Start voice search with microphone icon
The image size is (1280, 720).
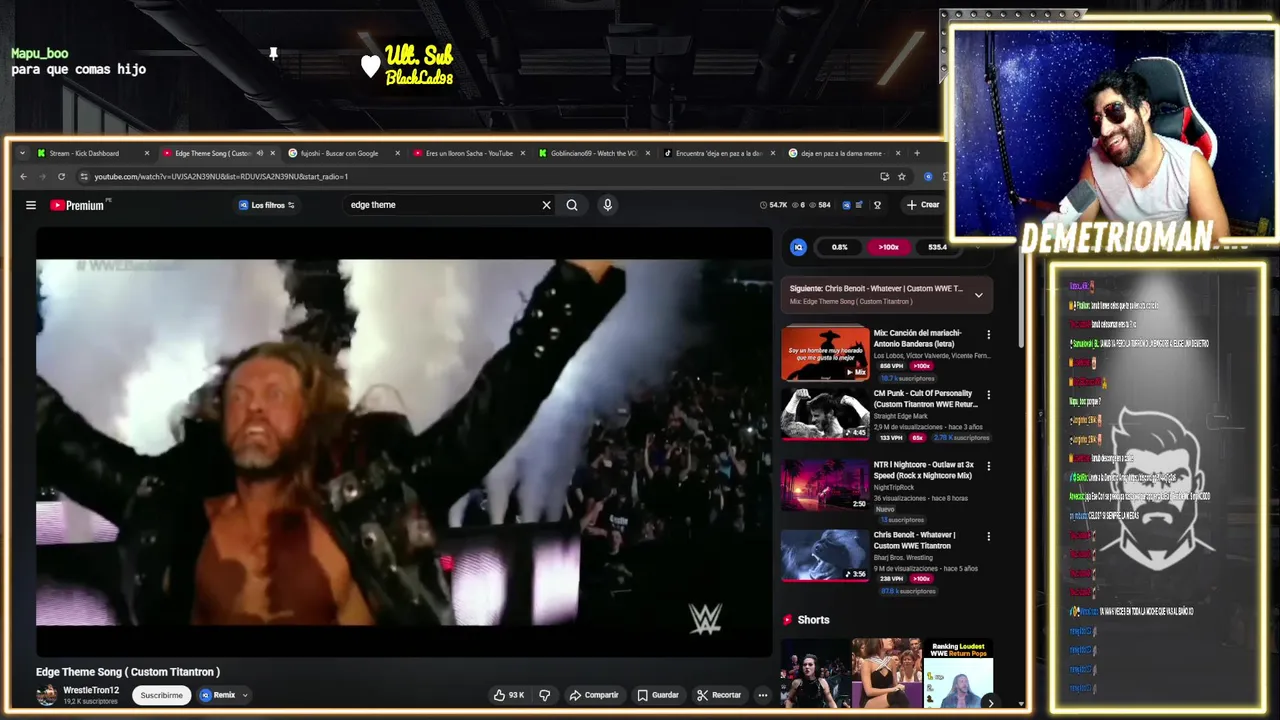[x=607, y=205]
